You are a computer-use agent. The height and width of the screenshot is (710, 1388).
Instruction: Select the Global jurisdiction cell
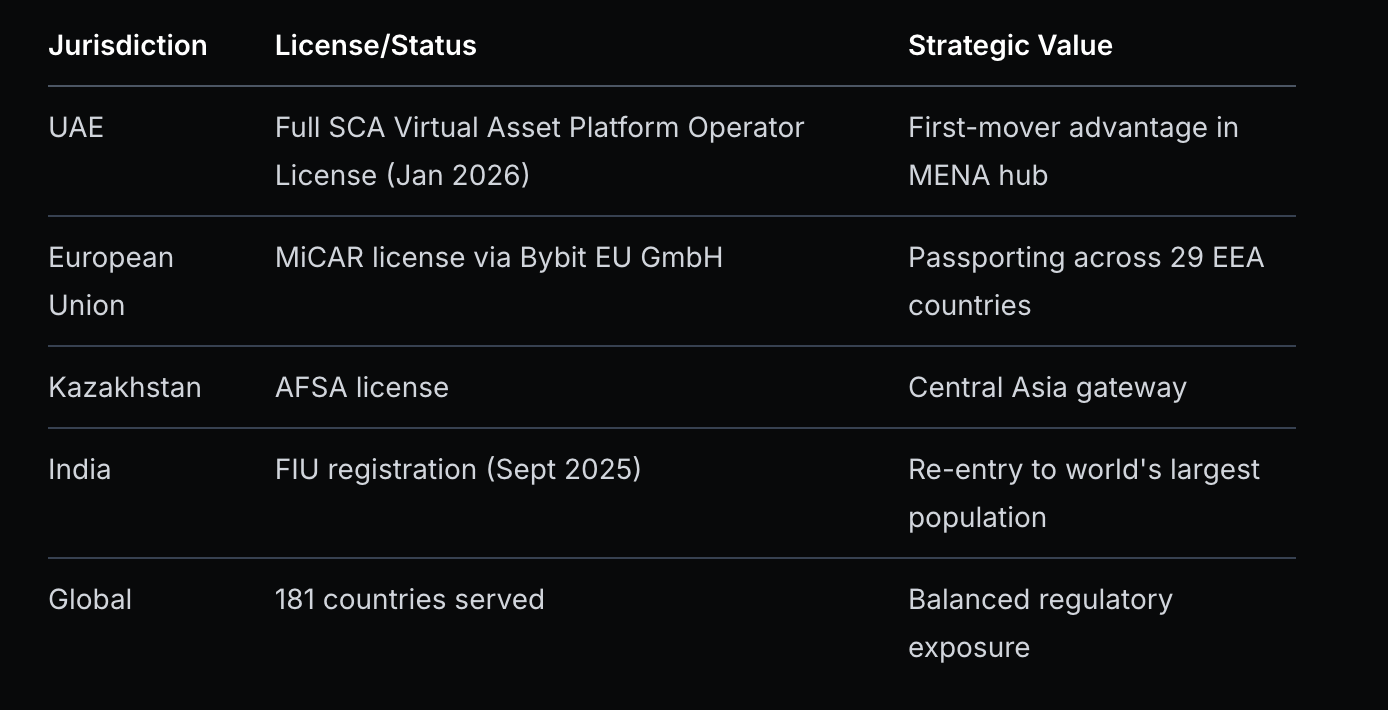coord(90,600)
